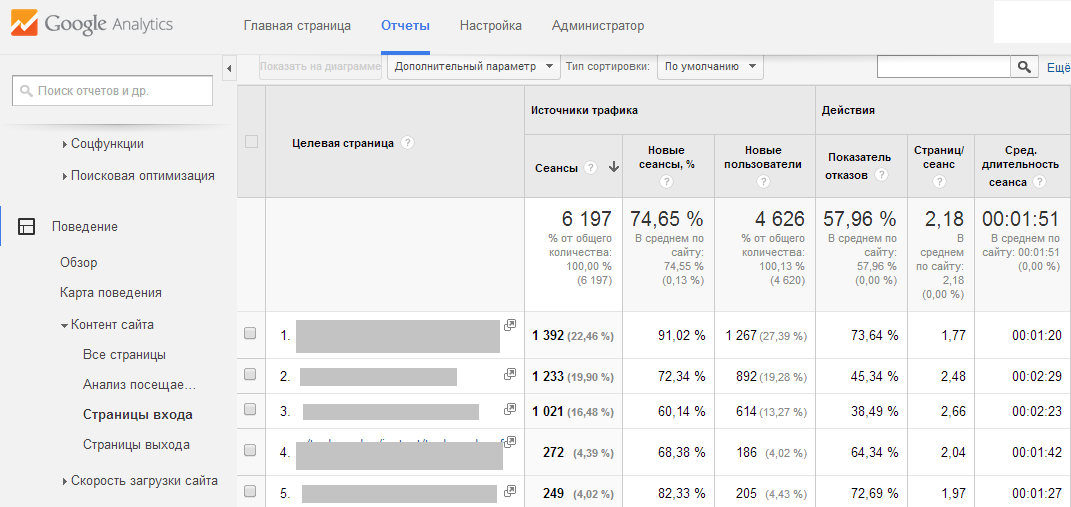
Task: Click Показать на диаграмме button
Action: coord(320,67)
